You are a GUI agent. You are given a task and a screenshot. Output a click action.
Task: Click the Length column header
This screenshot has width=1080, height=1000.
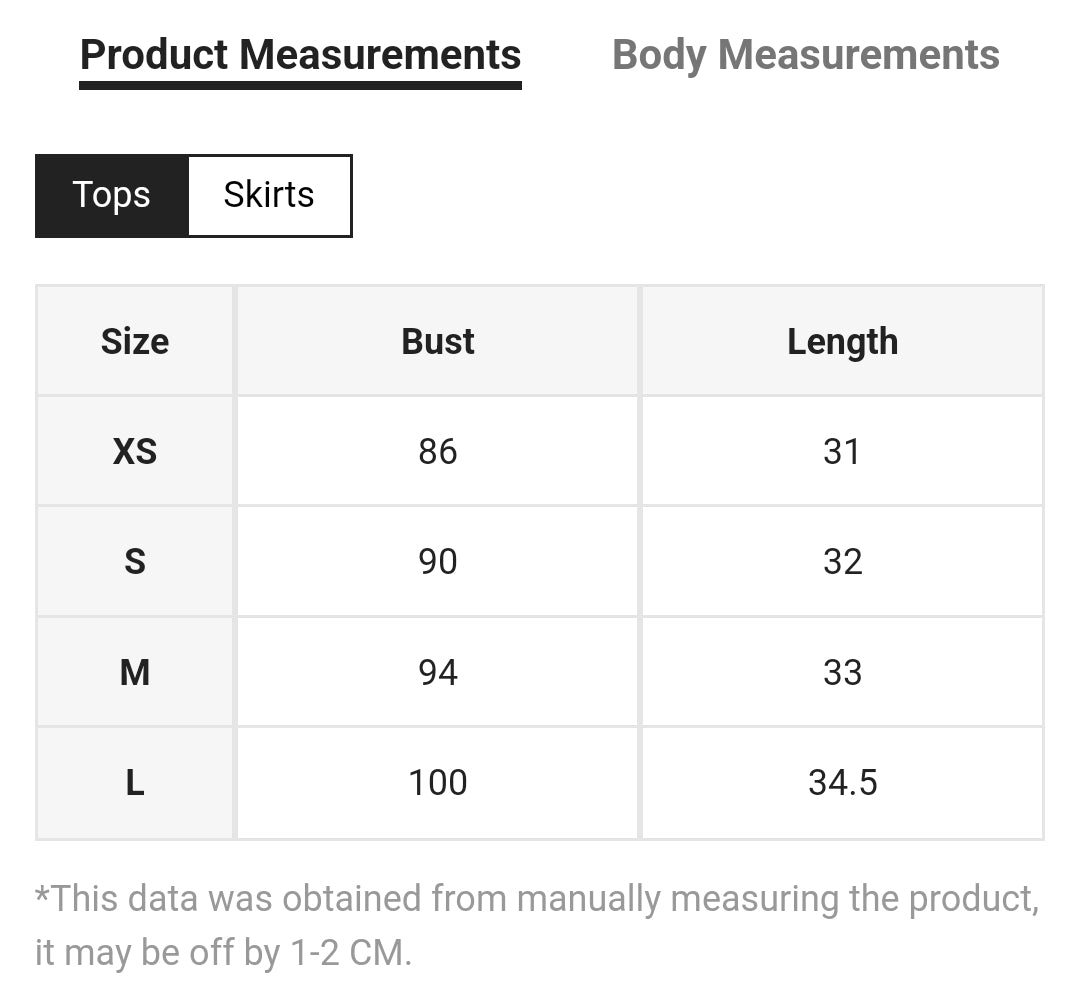click(x=842, y=342)
